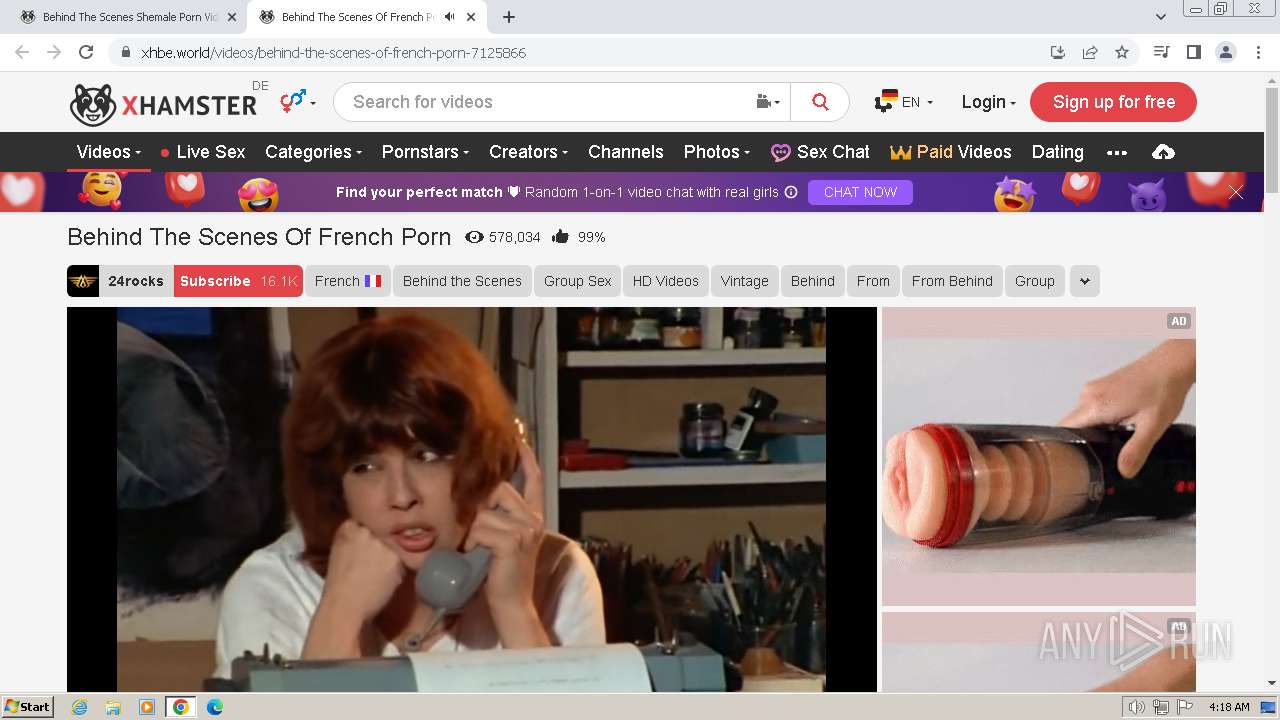Click the volume tray icon

tap(1136, 707)
